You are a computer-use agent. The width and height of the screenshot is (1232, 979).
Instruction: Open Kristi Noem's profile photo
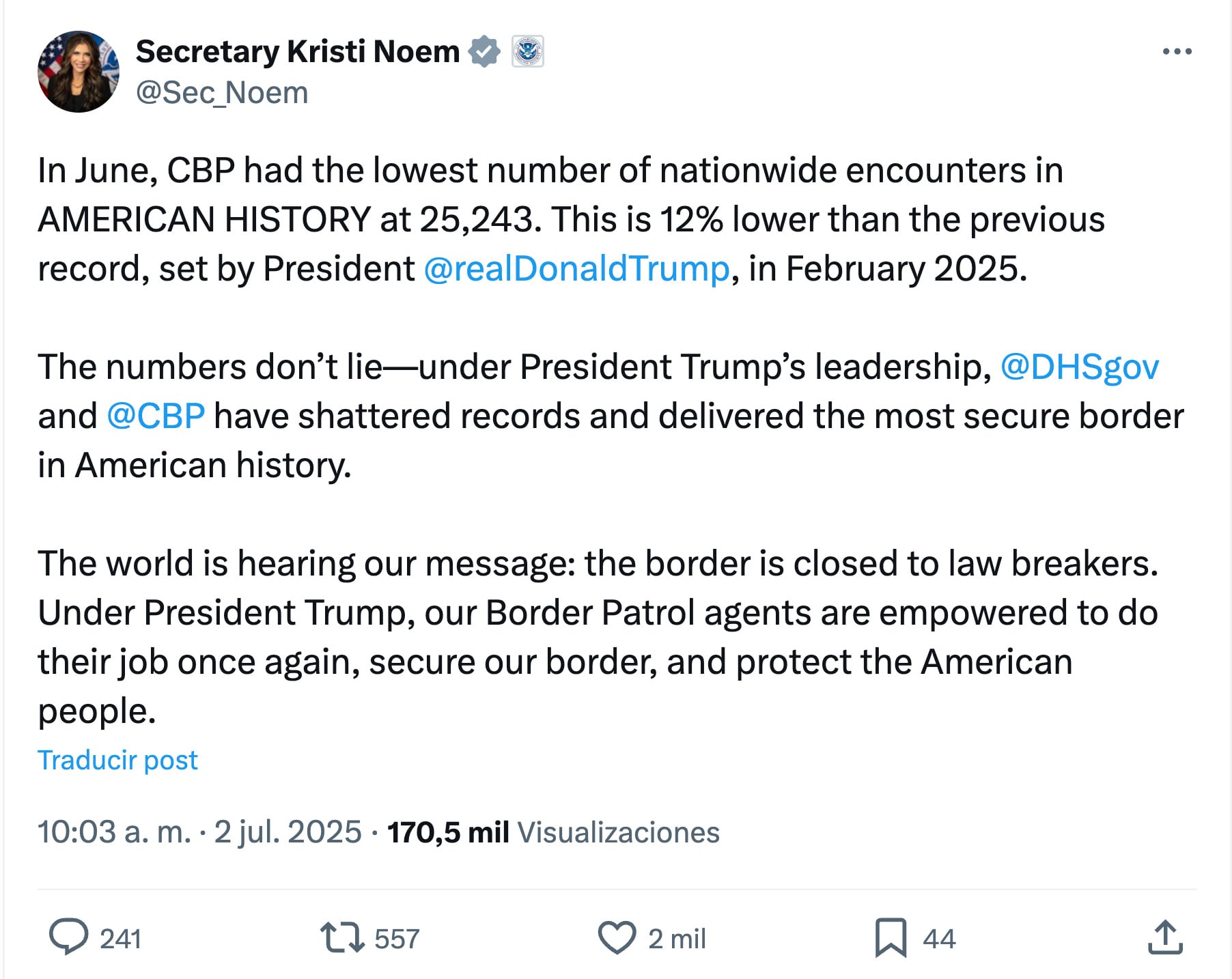pos(78,71)
